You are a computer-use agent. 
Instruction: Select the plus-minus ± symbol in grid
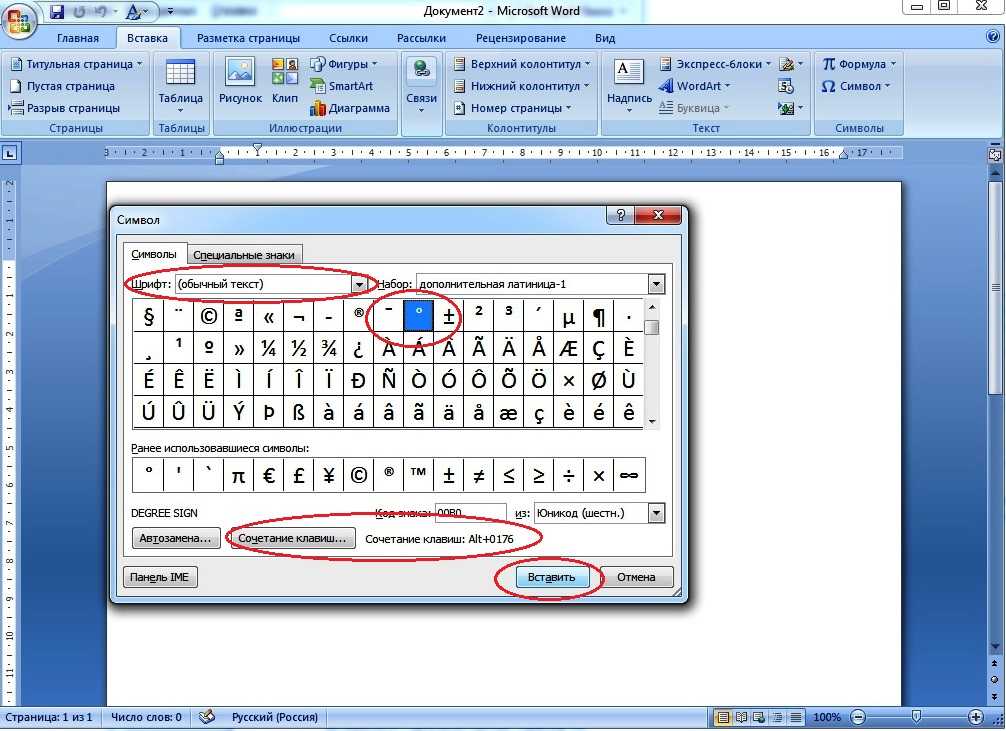[x=448, y=316]
